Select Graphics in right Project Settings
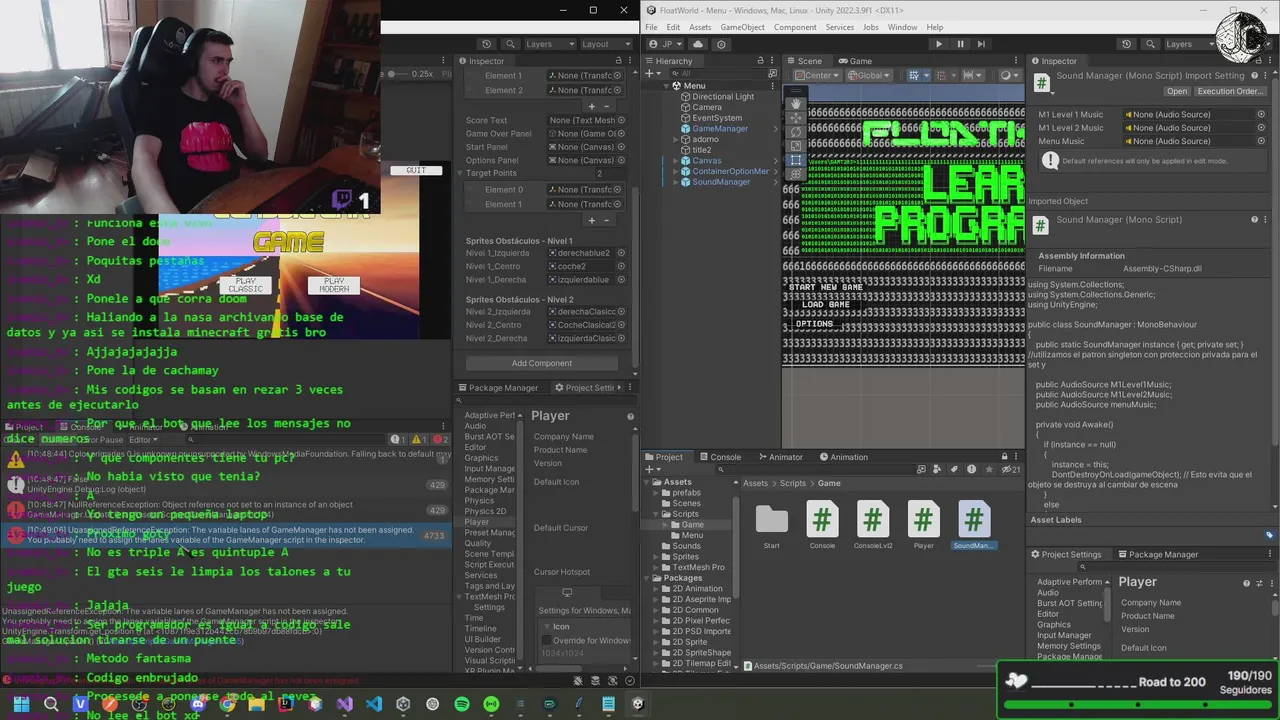The height and width of the screenshot is (720, 1280). pos(1053,624)
